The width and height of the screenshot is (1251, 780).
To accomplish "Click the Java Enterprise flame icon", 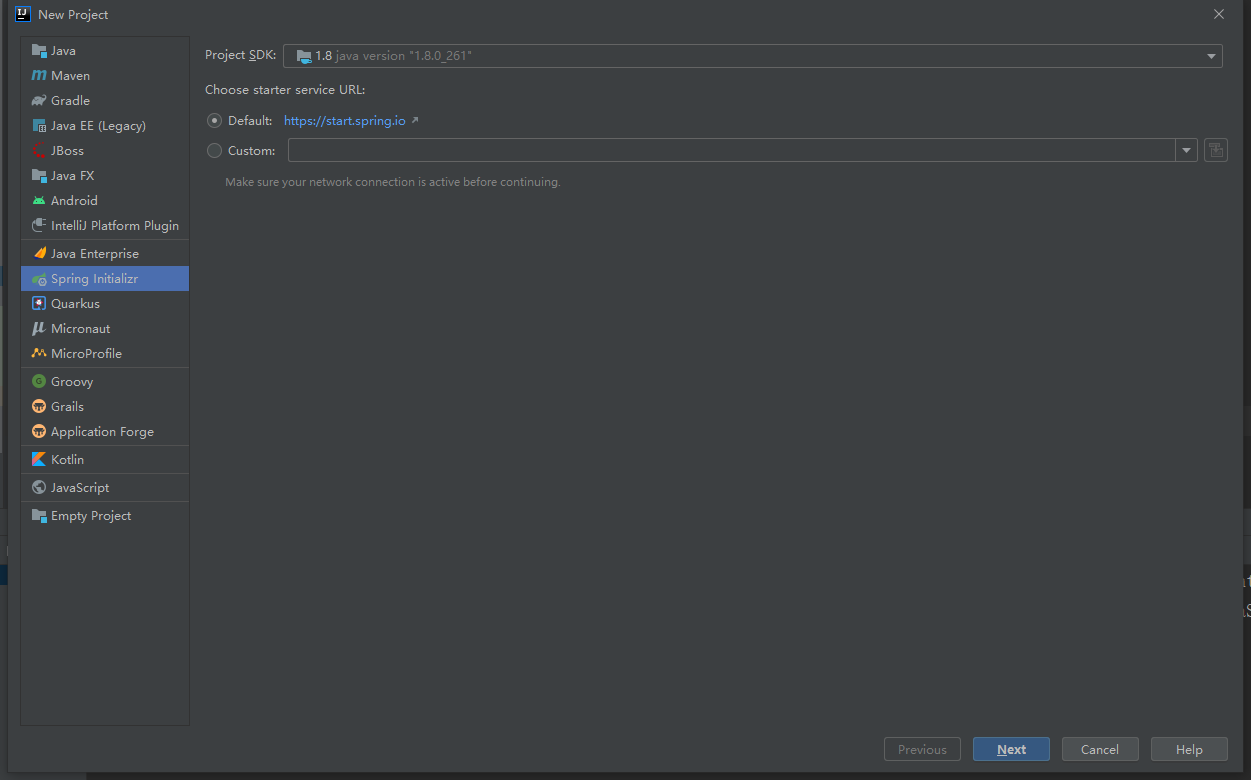I will tap(39, 254).
